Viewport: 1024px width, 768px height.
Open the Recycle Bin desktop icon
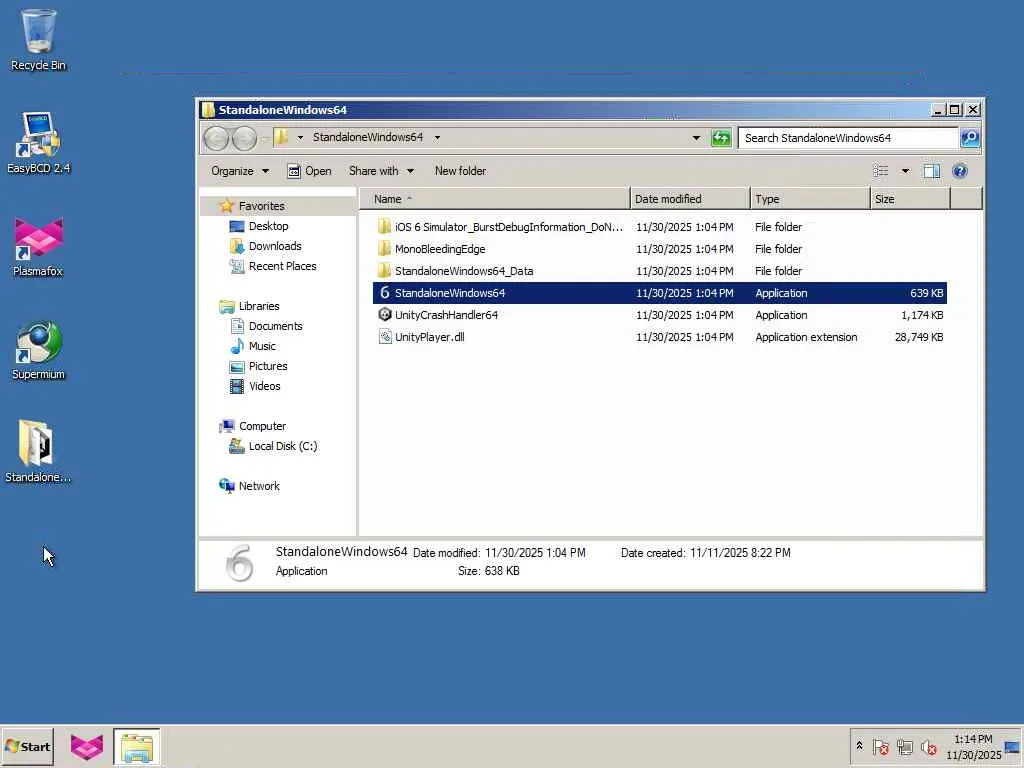38,39
